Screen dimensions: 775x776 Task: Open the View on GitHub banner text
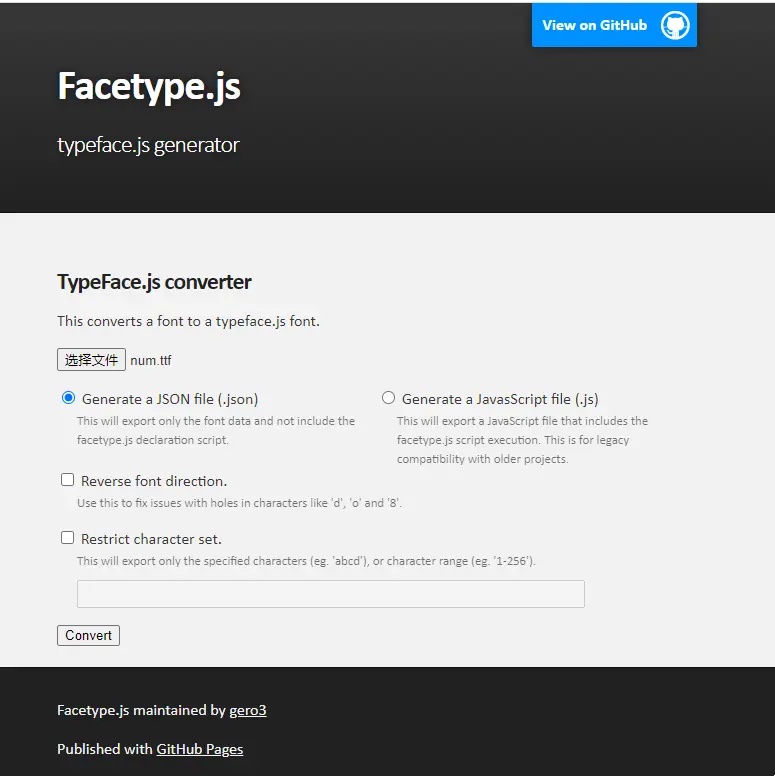click(595, 26)
